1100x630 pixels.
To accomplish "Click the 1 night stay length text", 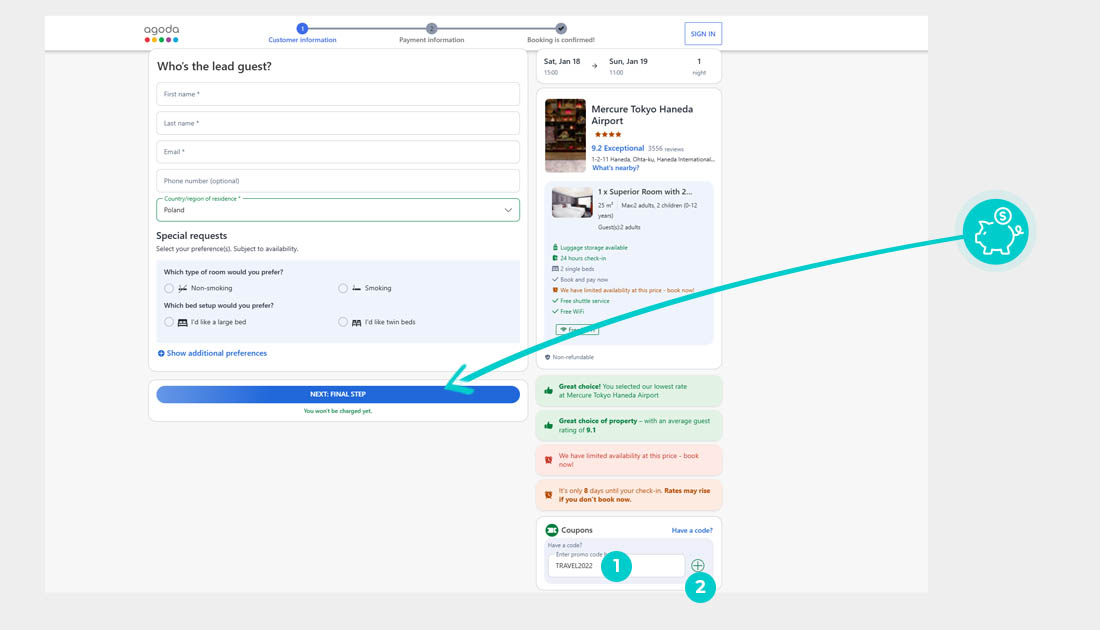I will [699, 67].
